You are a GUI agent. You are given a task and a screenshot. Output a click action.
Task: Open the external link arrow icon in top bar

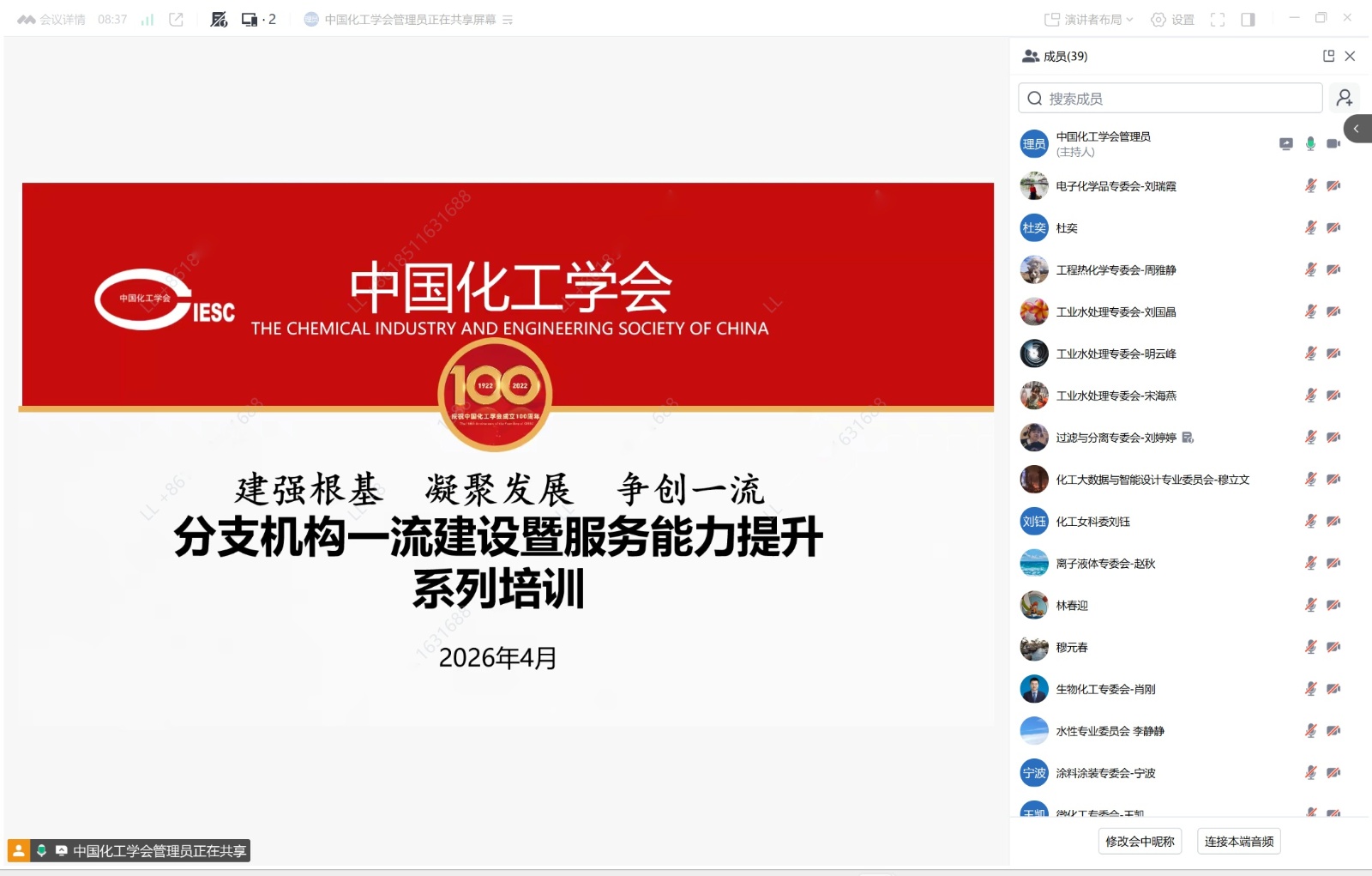pos(175,17)
